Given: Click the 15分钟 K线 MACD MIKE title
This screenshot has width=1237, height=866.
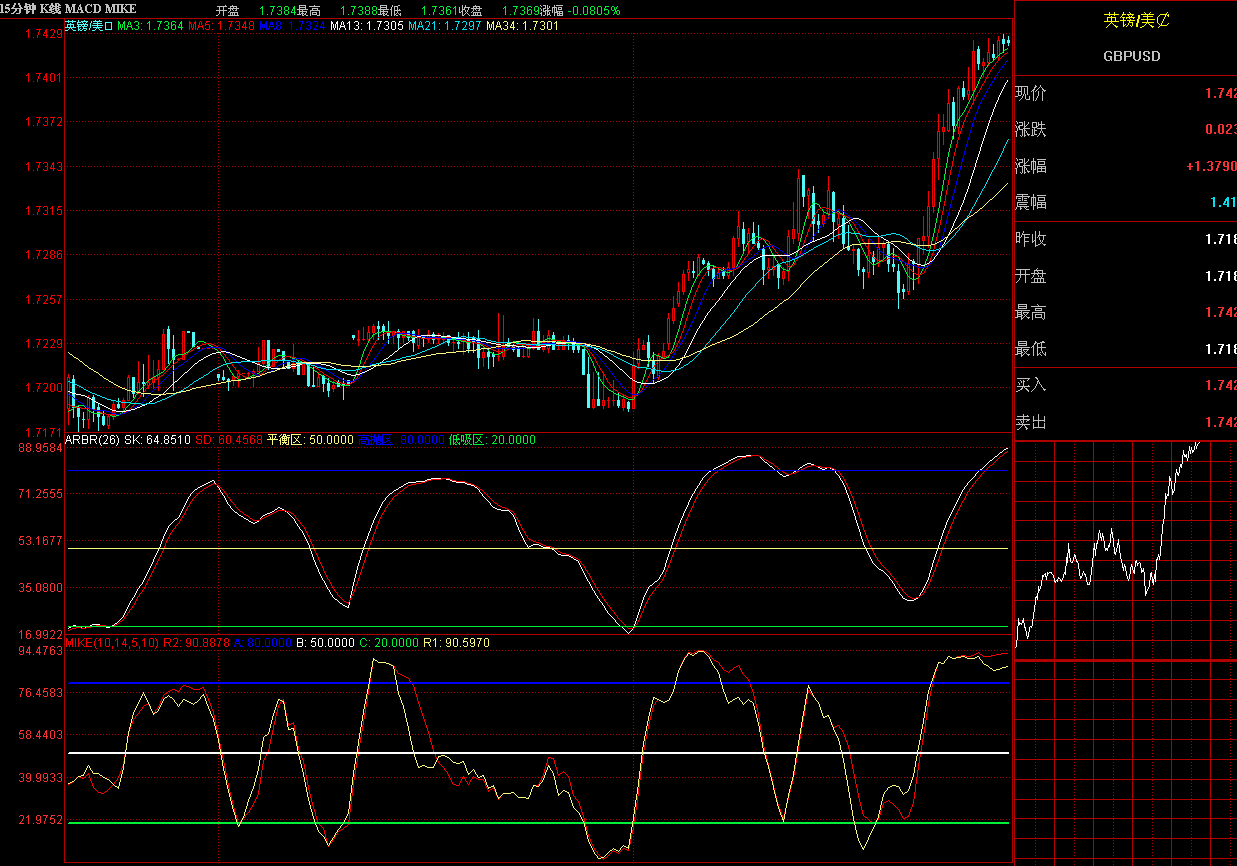Looking at the screenshot, I should (68, 9).
